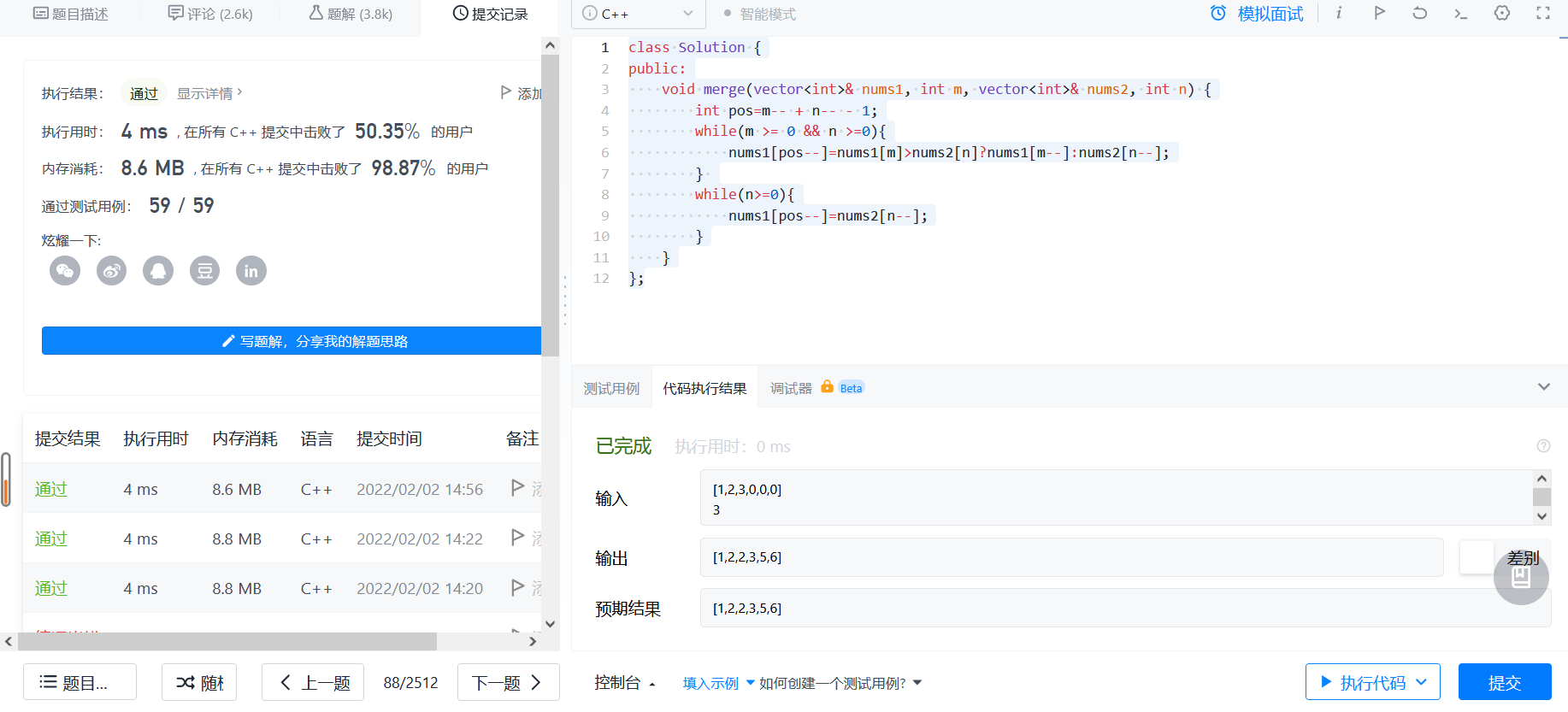
Task: Click the note flag for the 14:56 submission
Action: point(517,488)
